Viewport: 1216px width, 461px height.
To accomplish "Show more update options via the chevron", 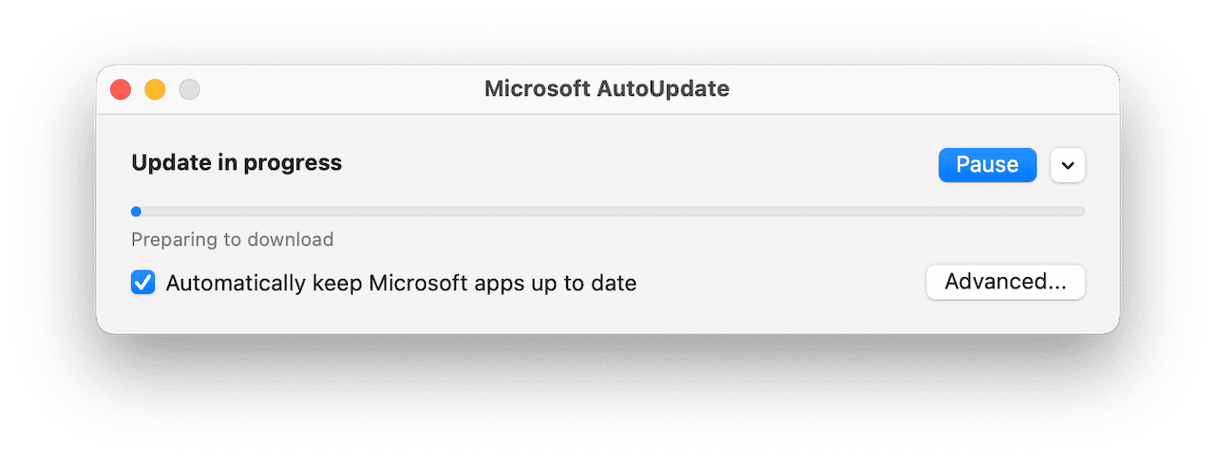I will (x=1068, y=165).
